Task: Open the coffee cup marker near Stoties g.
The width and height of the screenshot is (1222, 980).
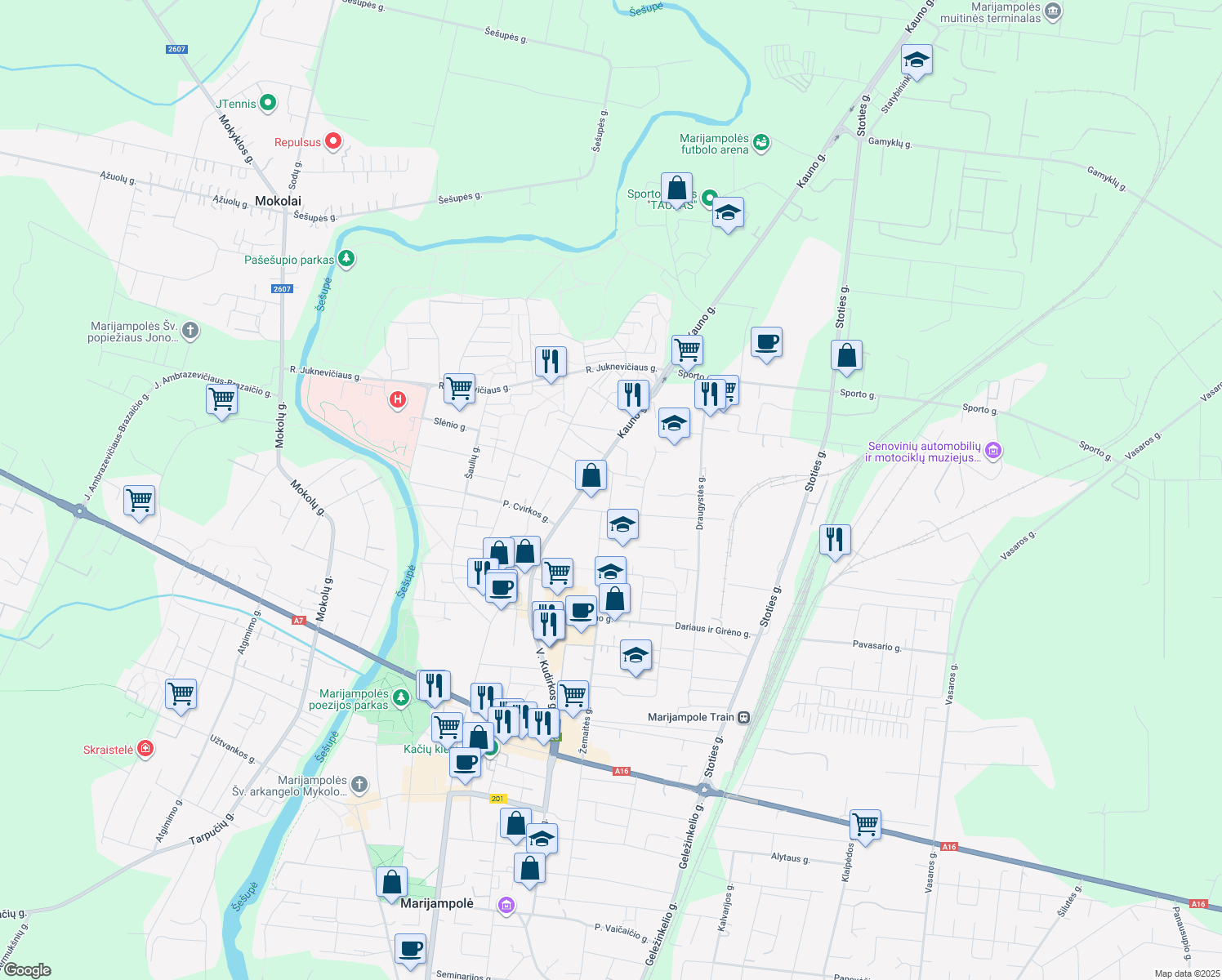Action: pos(766,343)
